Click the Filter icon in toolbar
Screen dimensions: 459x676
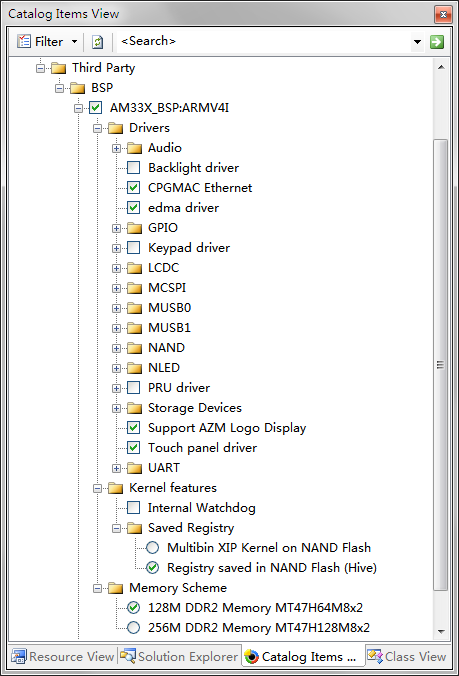coord(24,41)
